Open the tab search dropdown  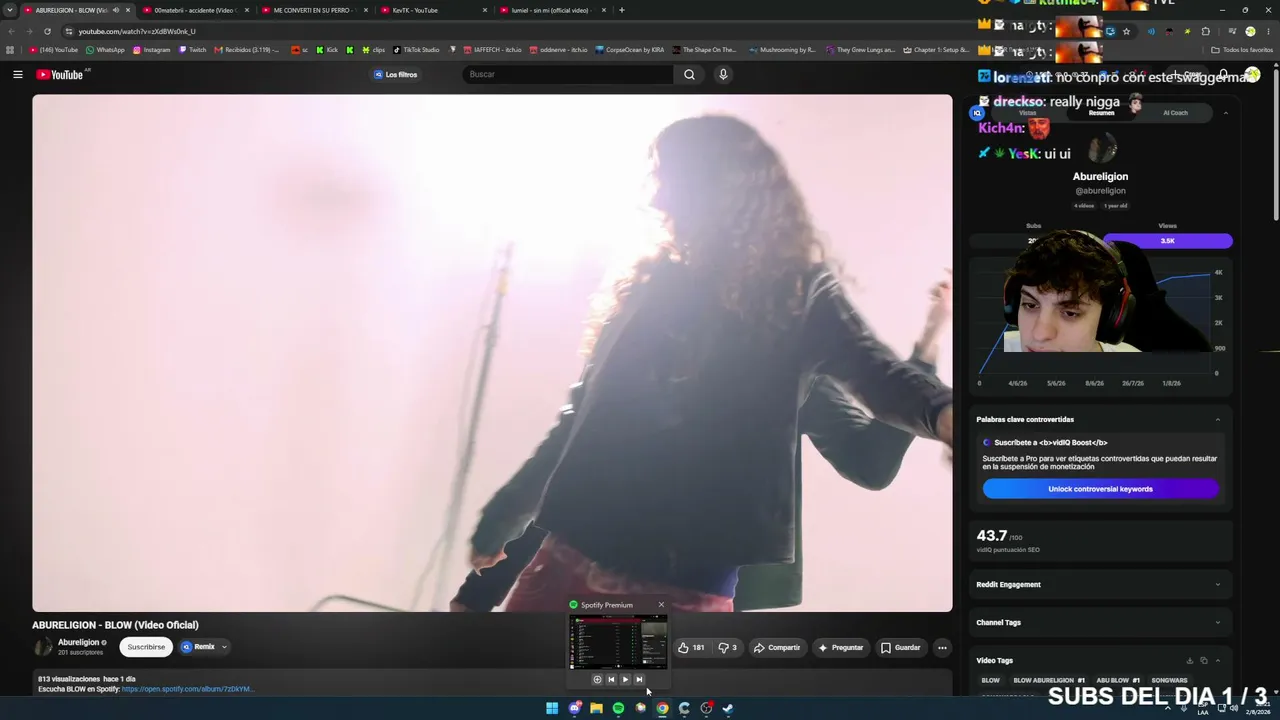point(10,10)
